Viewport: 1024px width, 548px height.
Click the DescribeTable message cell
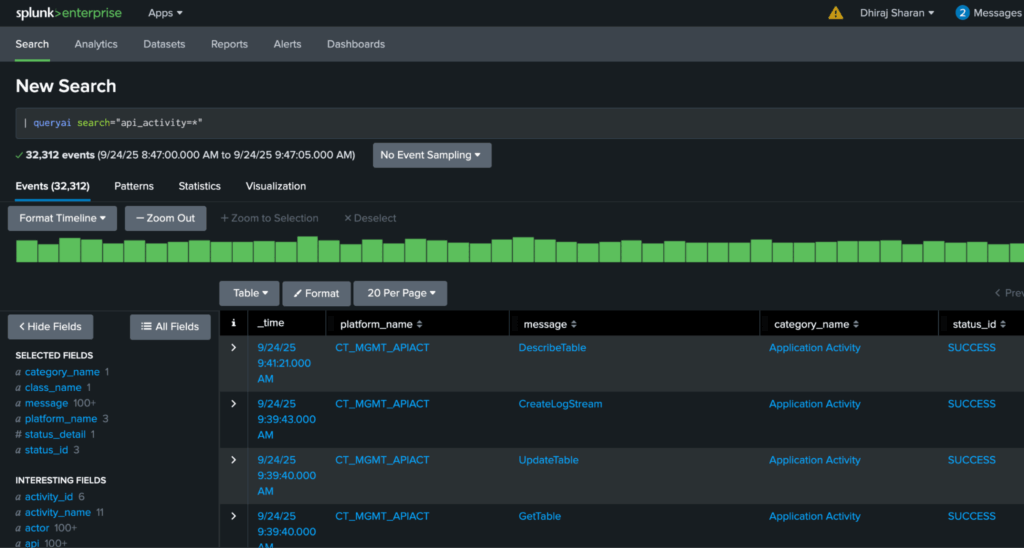(x=552, y=347)
